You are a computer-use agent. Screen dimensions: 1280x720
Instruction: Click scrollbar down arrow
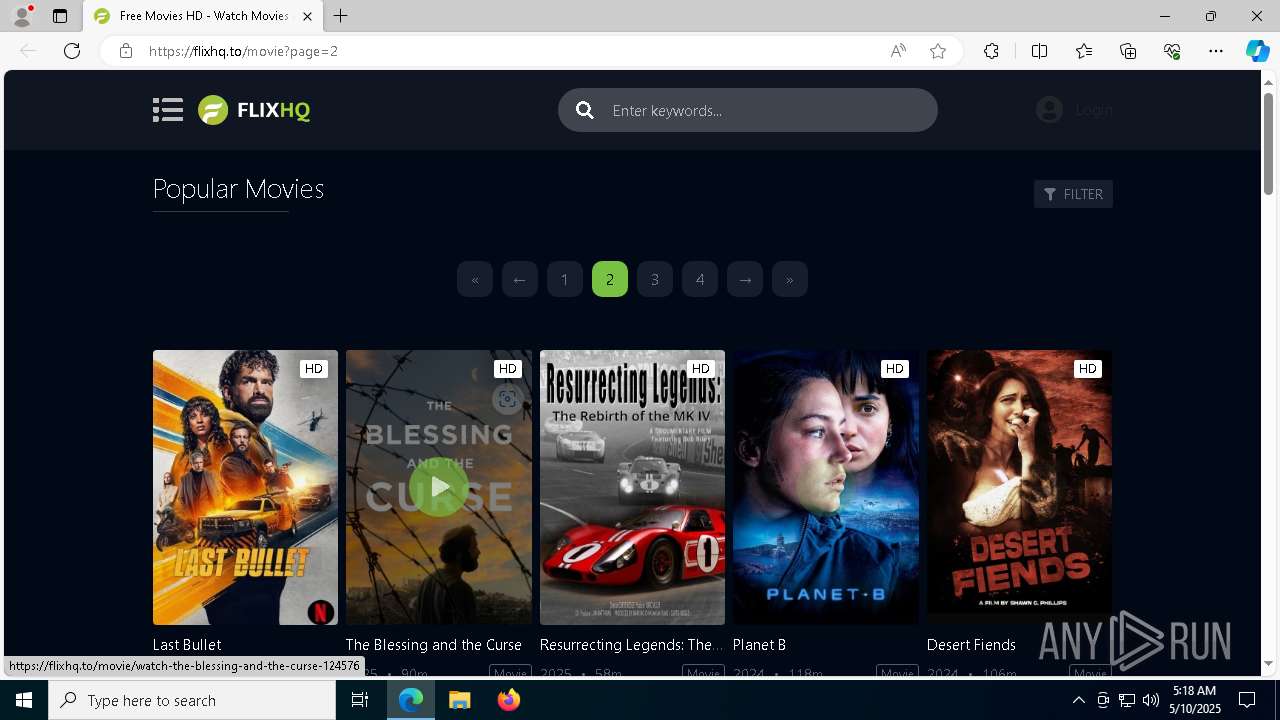pyautogui.click(x=1269, y=663)
